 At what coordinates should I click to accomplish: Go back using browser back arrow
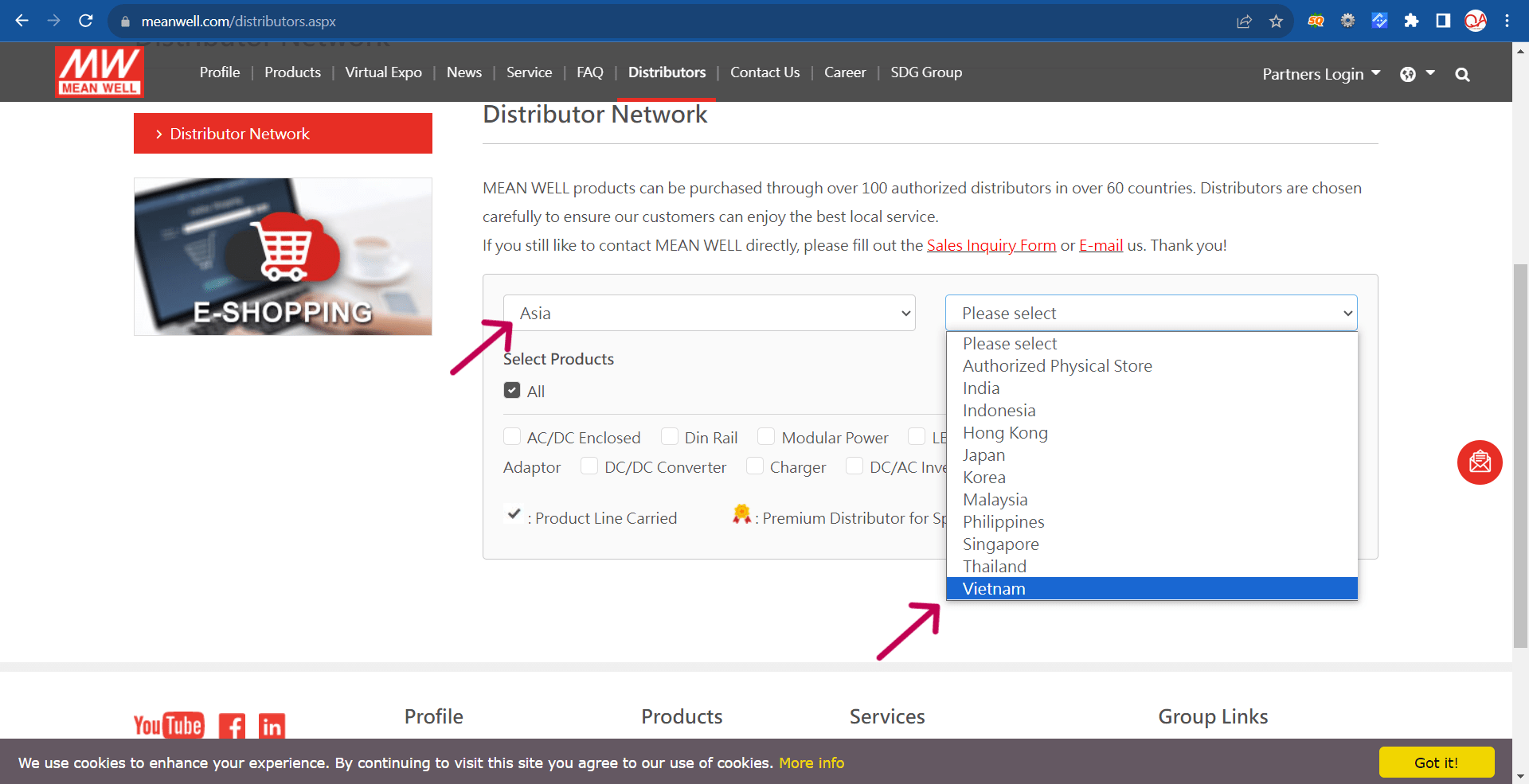point(22,21)
